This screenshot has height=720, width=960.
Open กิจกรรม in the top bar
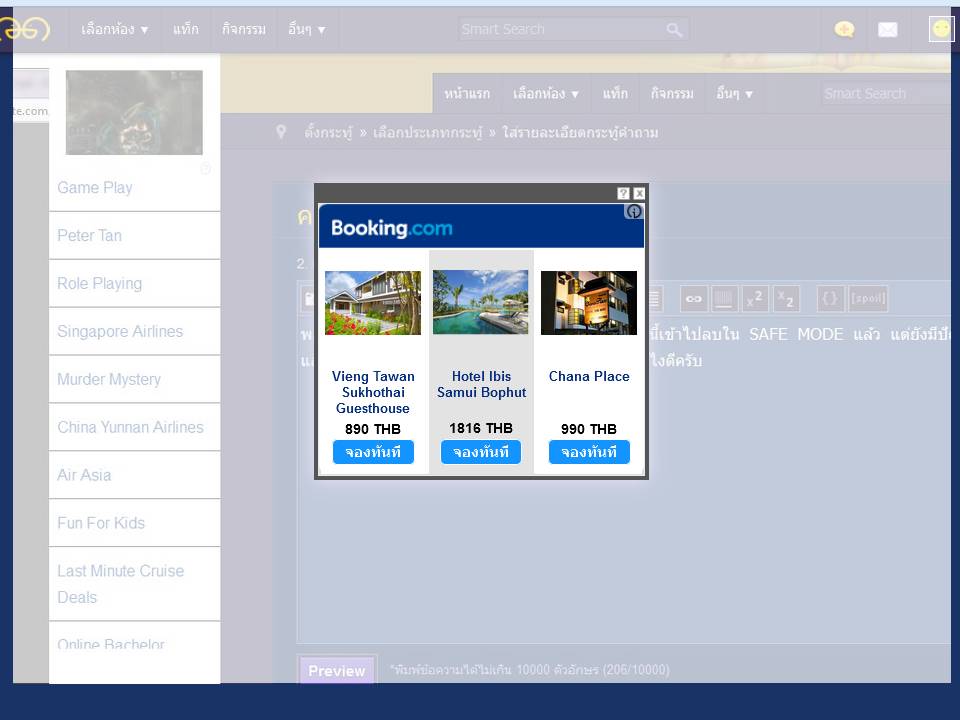point(244,29)
